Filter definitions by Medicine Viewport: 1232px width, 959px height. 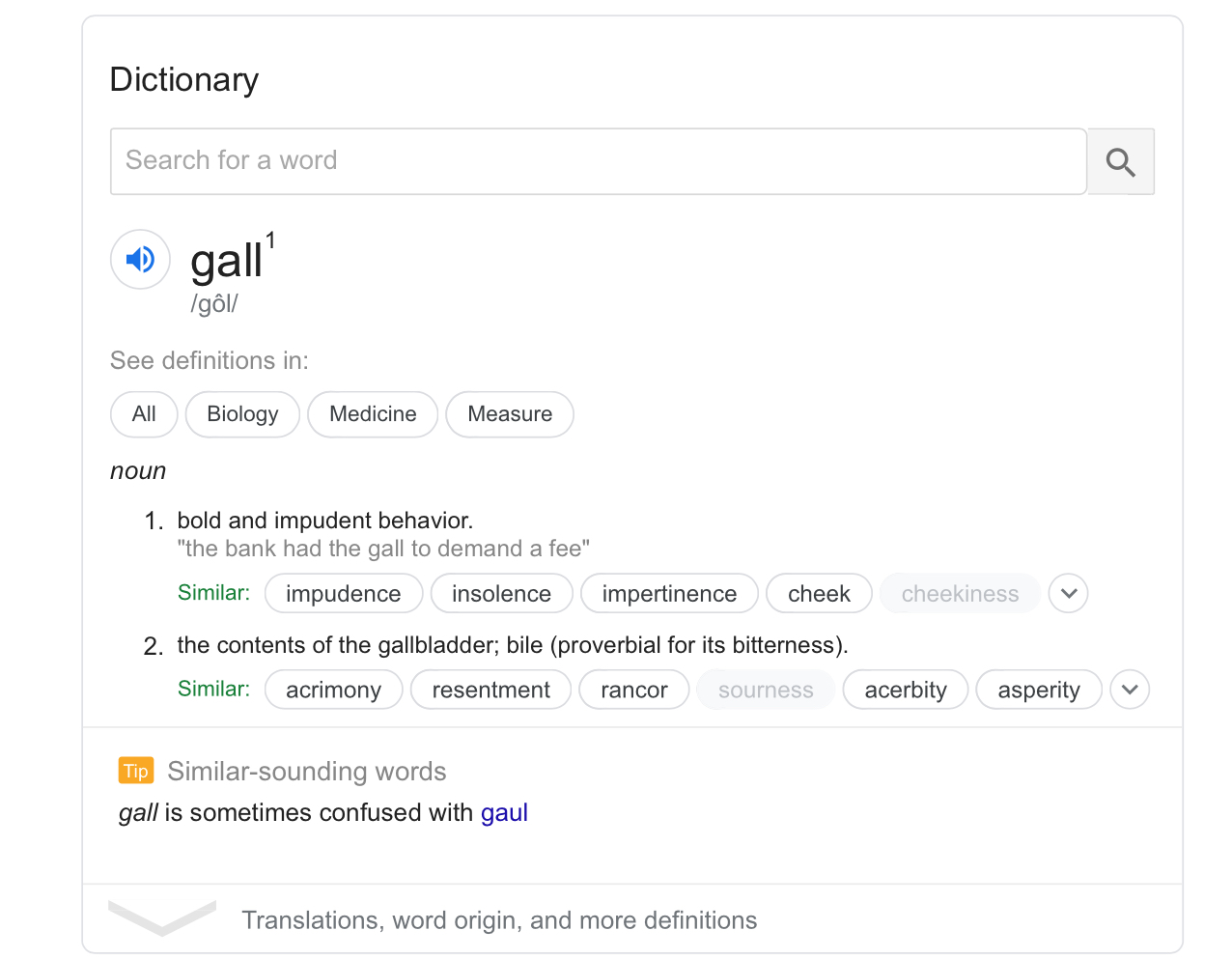[373, 414]
